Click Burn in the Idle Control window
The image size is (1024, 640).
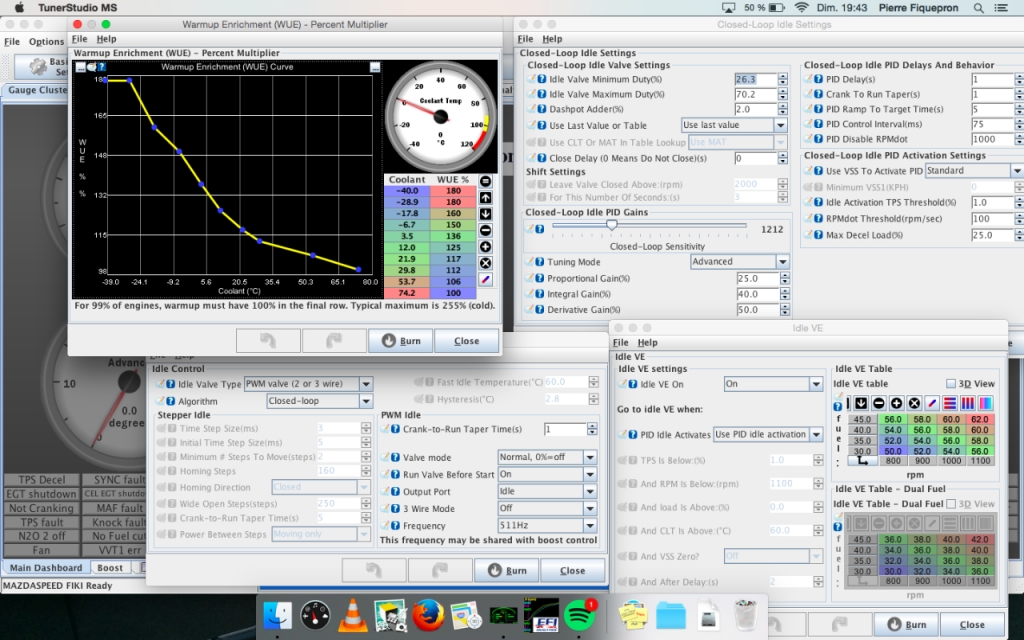(506, 570)
